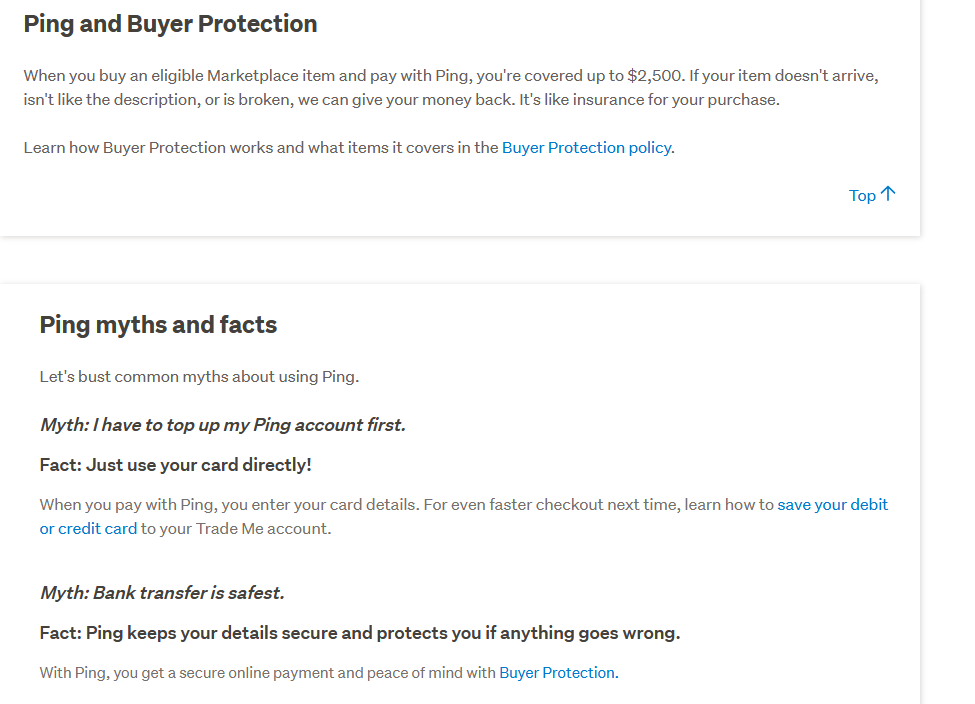Viewport: 975px width, 704px height.
Task: Click the $2,500 coverage amount
Action: tap(654, 75)
